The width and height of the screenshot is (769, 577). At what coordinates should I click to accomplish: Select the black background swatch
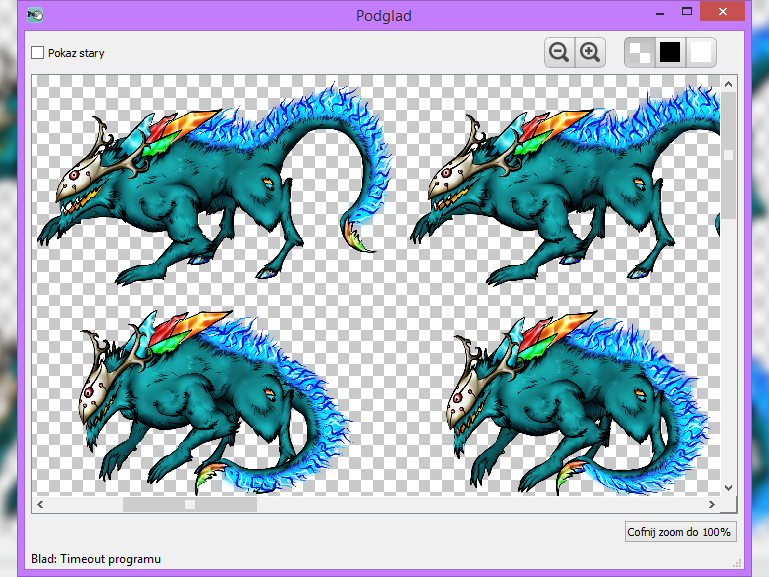click(x=670, y=52)
